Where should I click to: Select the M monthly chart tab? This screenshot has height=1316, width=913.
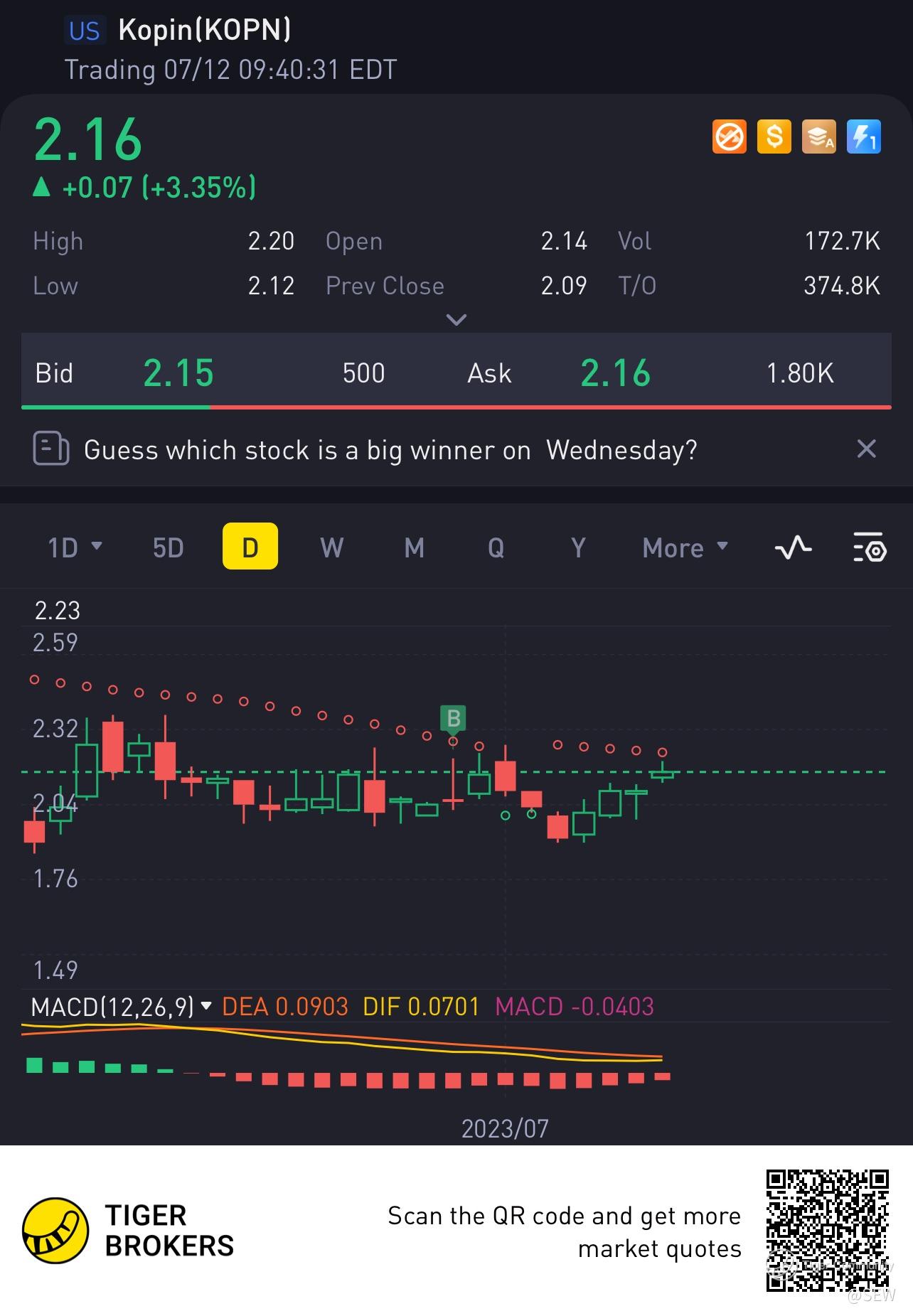[414, 547]
